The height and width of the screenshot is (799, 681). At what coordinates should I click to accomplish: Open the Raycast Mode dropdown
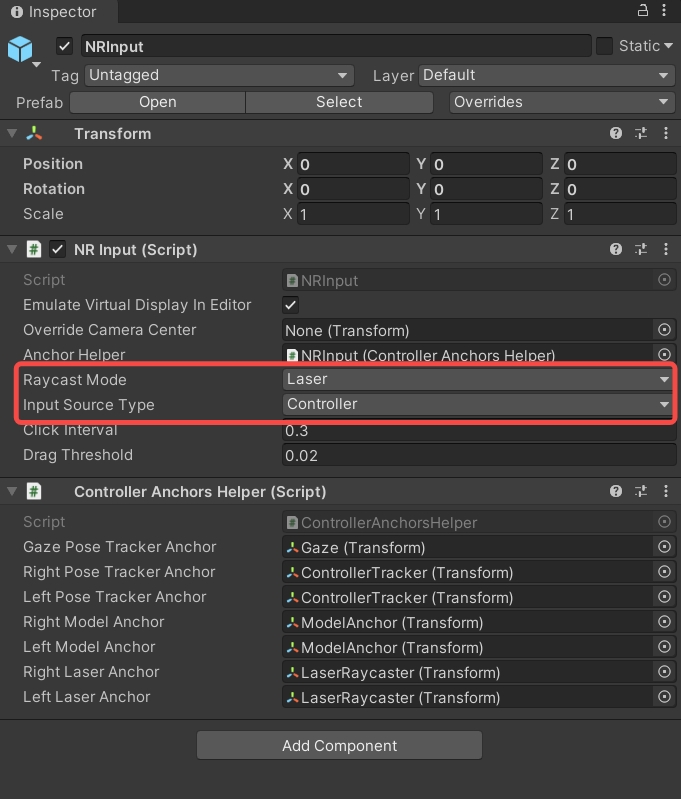478,380
